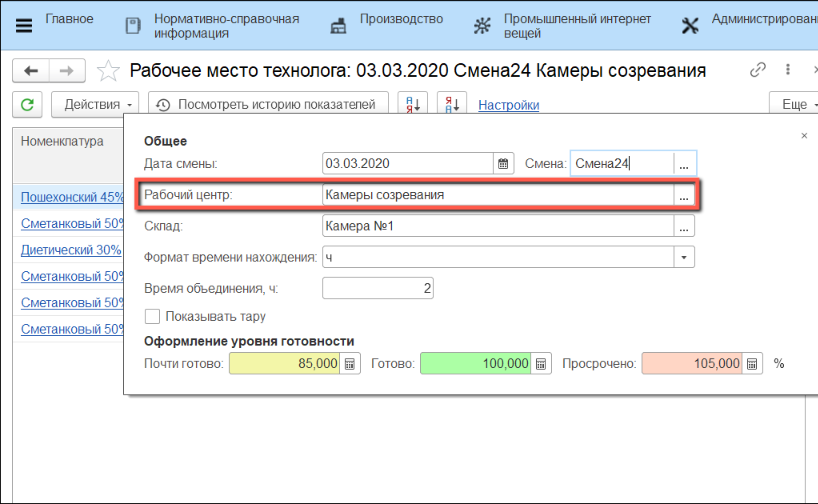The height and width of the screenshot is (504, 818).
Task: Click the refresh icon in toolbar
Action: click(x=27, y=104)
